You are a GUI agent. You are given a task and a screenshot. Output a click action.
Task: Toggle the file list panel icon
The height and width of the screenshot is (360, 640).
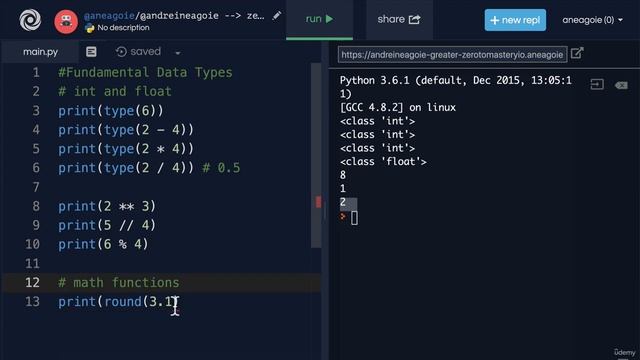click(x=91, y=51)
